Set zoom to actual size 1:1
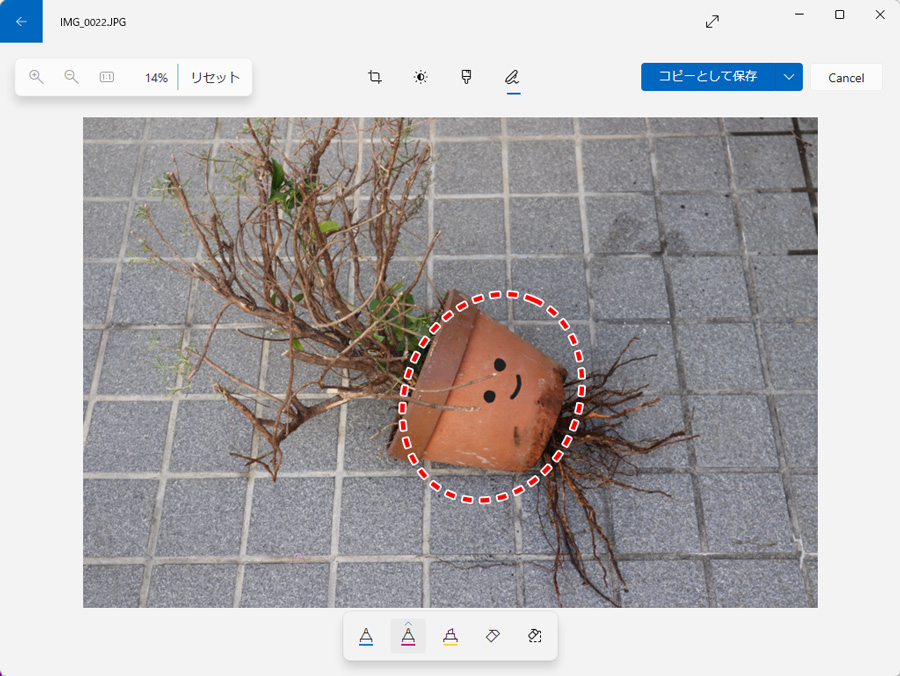Image resolution: width=900 pixels, height=676 pixels. point(107,77)
